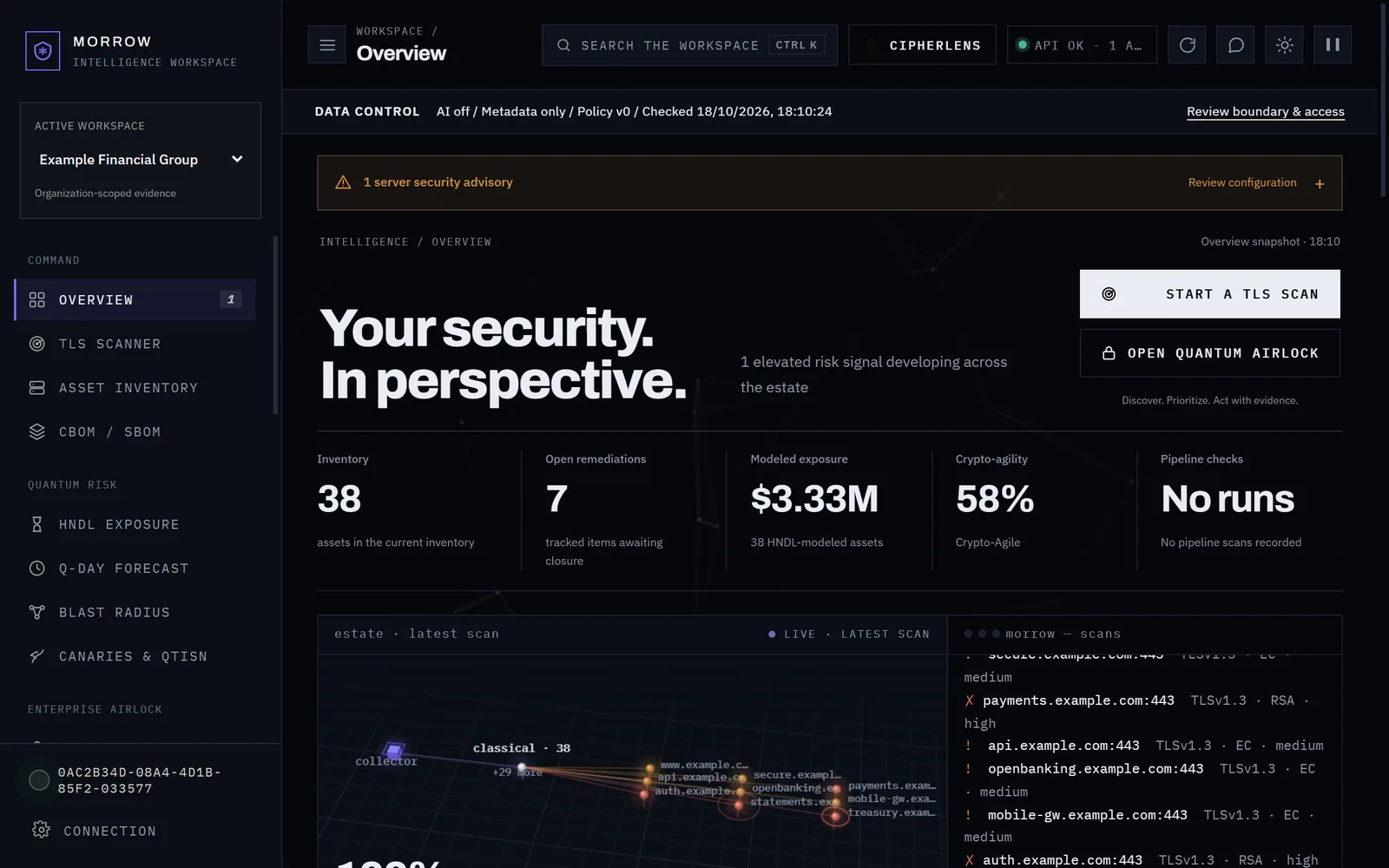Click the Morrow shield logo icon
The width and height of the screenshot is (1389, 868).
pos(43,51)
